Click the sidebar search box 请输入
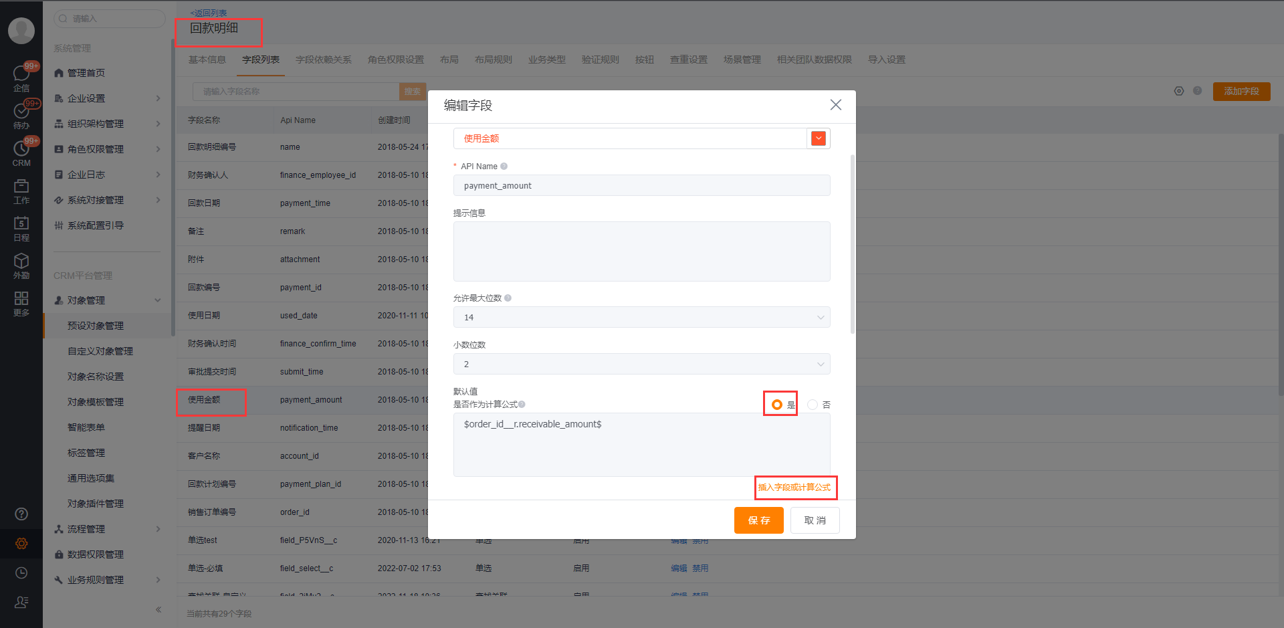This screenshot has width=1284, height=628. click(109, 18)
